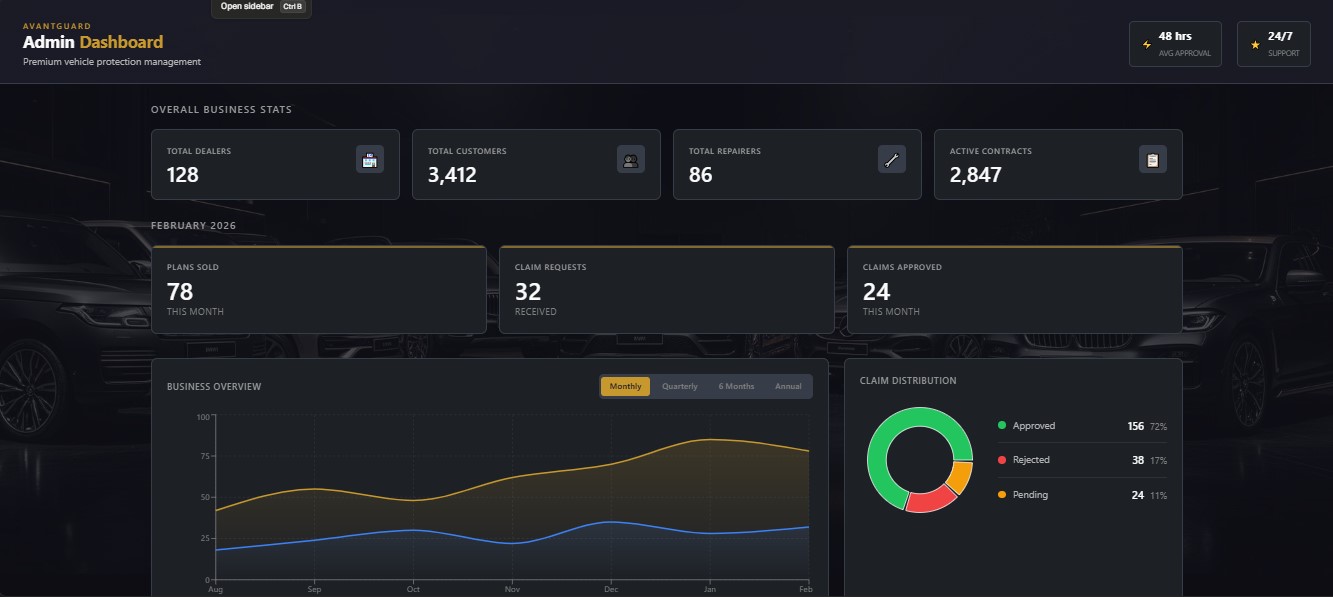The width and height of the screenshot is (1333, 597).
Task: Click the red segment of the donut chart
Action: [x=932, y=499]
